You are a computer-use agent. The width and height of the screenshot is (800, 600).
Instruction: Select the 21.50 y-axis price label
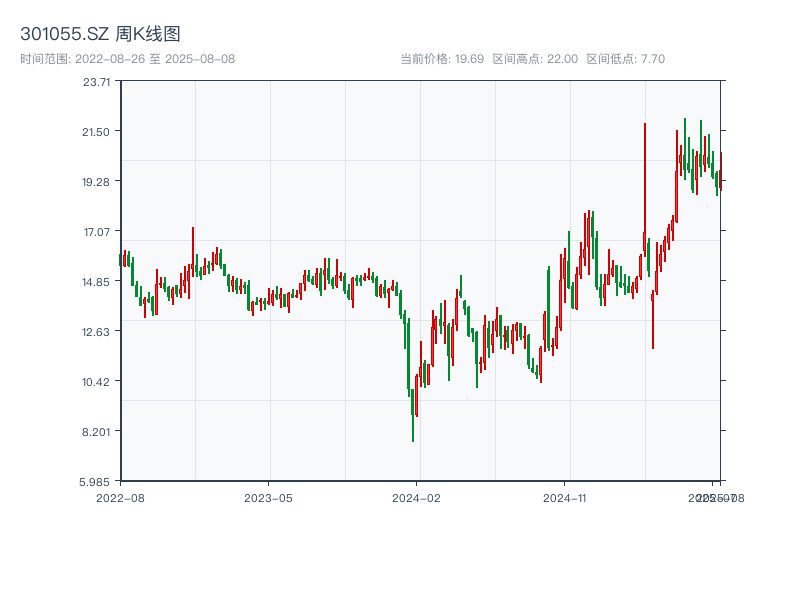[x=97, y=131]
